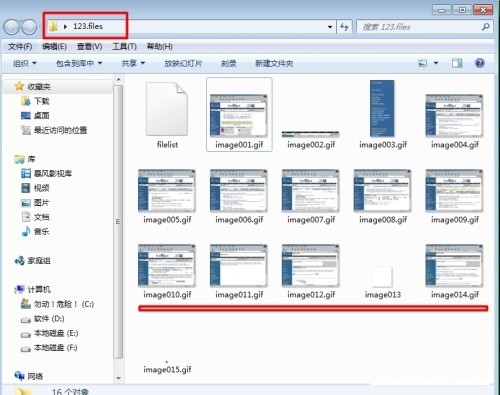Click the navigation pane scroll-down arrow

point(118,378)
